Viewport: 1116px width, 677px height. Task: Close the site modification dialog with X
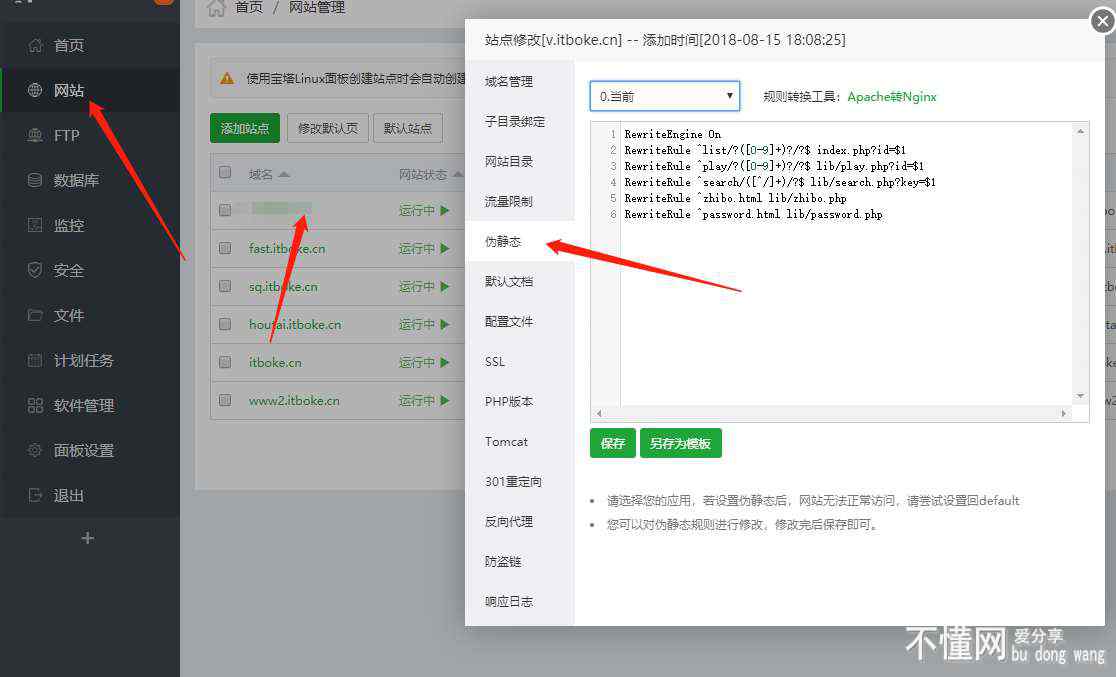[x=1103, y=20]
